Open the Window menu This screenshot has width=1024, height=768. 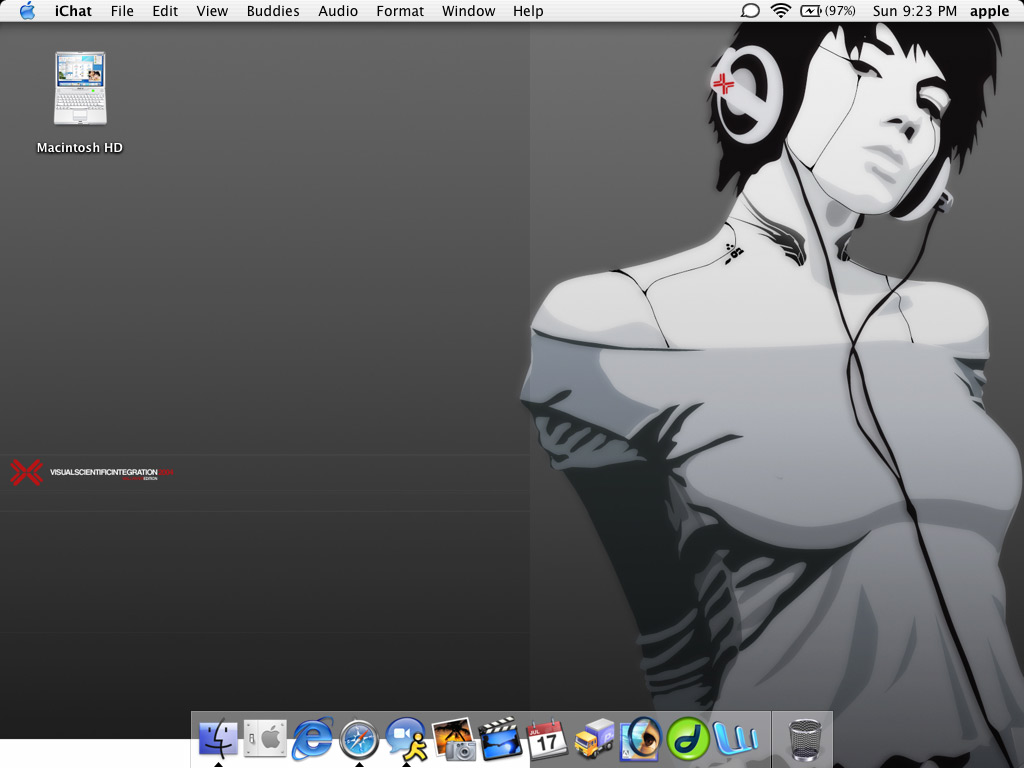[468, 11]
